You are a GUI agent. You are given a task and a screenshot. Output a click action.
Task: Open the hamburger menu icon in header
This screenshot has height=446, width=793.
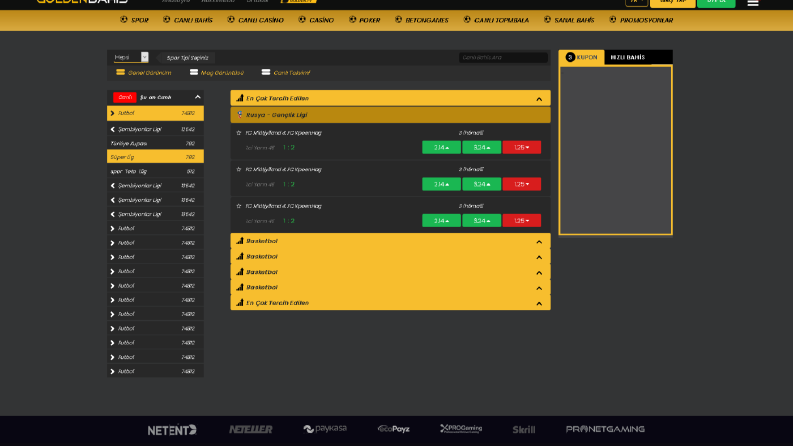click(753, 3)
